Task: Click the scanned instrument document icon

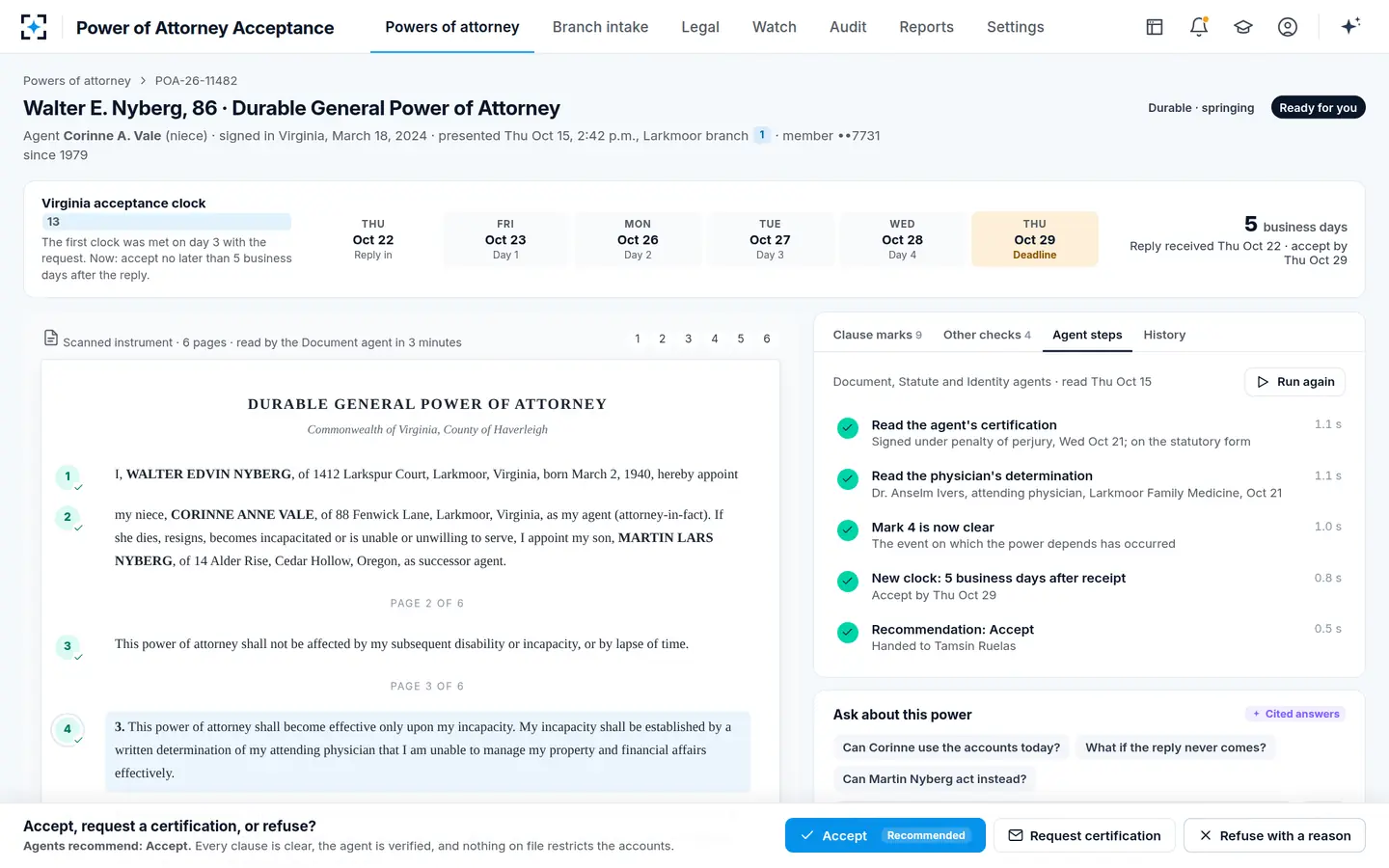Action: coord(51,338)
